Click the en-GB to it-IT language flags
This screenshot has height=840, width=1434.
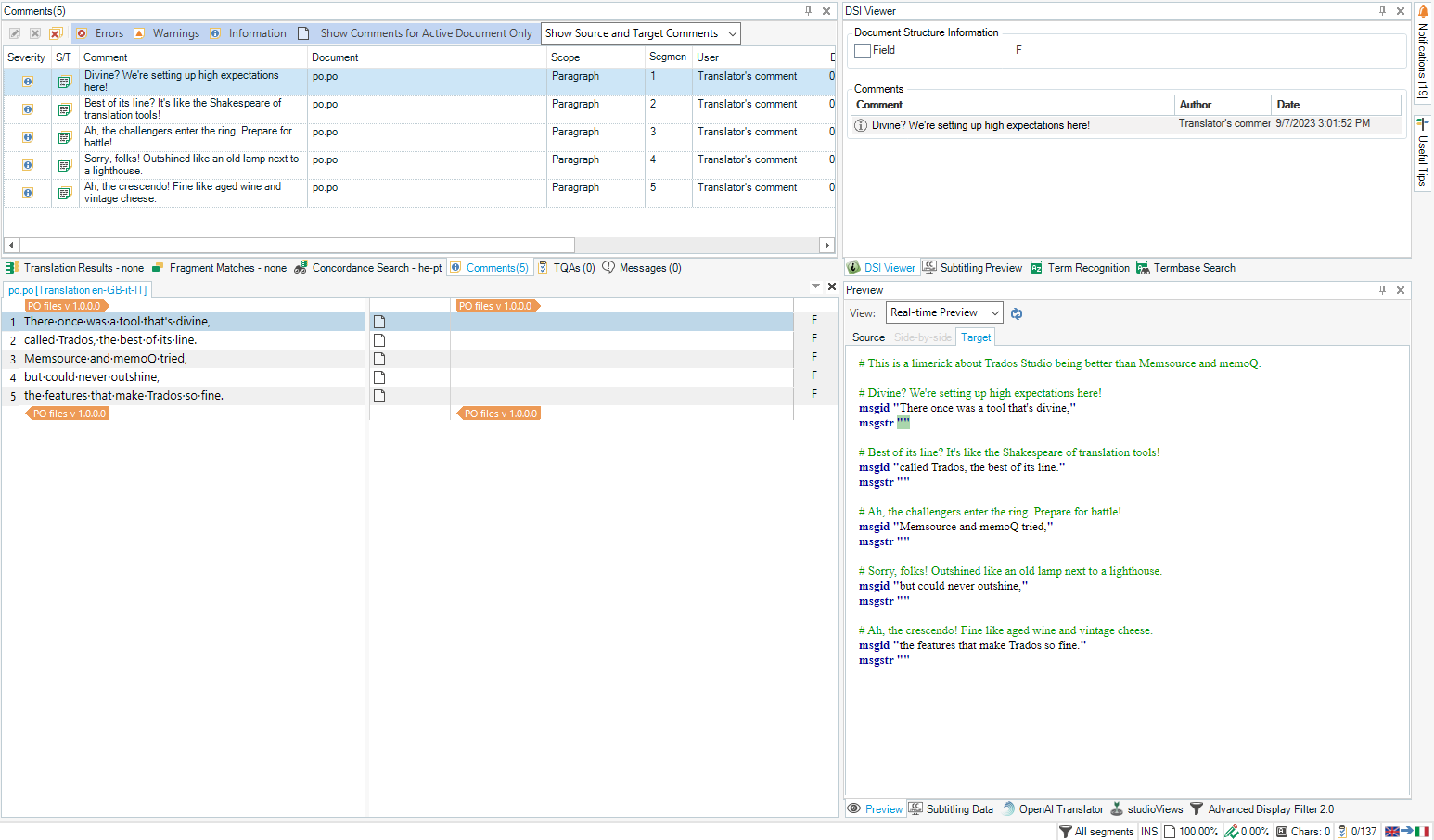coord(1407,832)
